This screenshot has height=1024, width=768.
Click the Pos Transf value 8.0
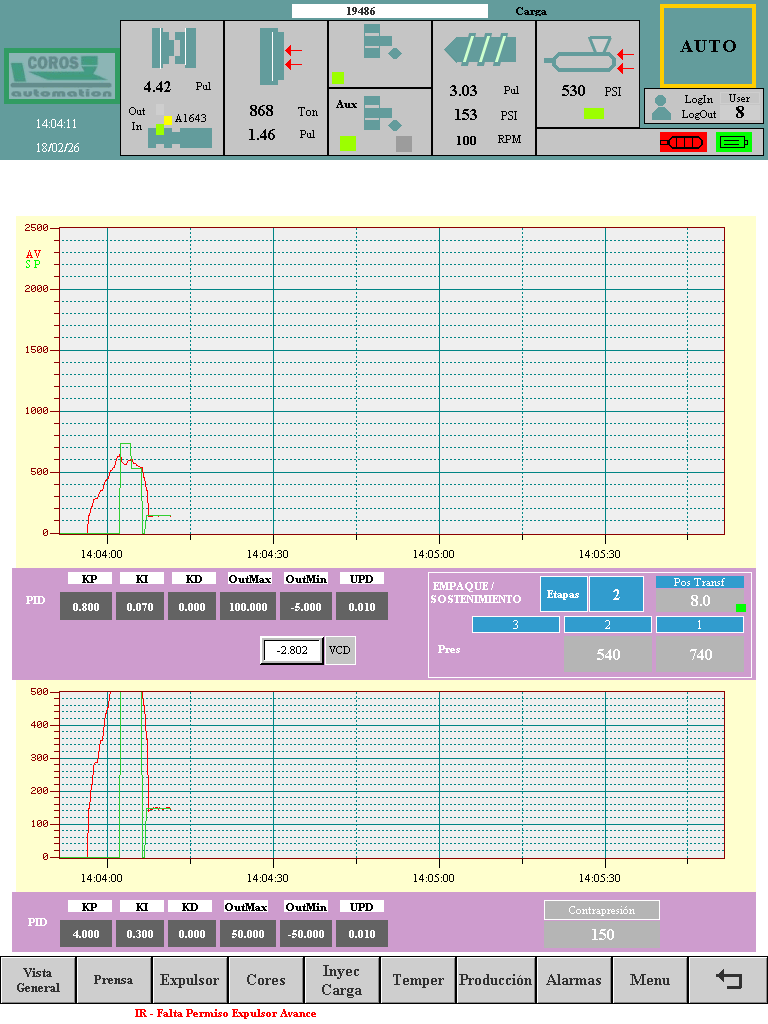[x=700, y=601]
